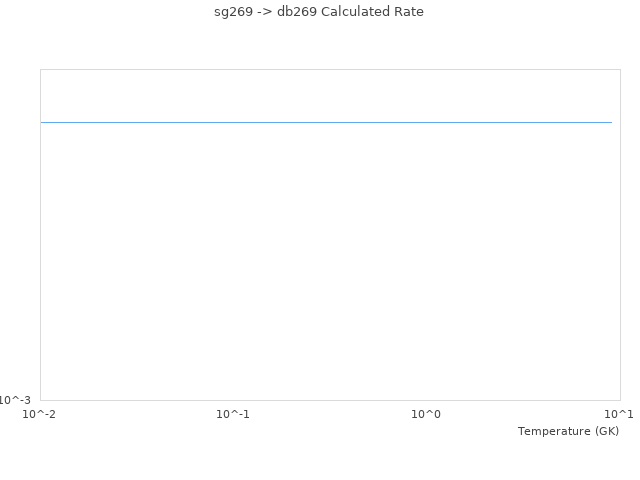Click the words Calculated Rate in title
640x480 pixels.
[x=372, y=12]
